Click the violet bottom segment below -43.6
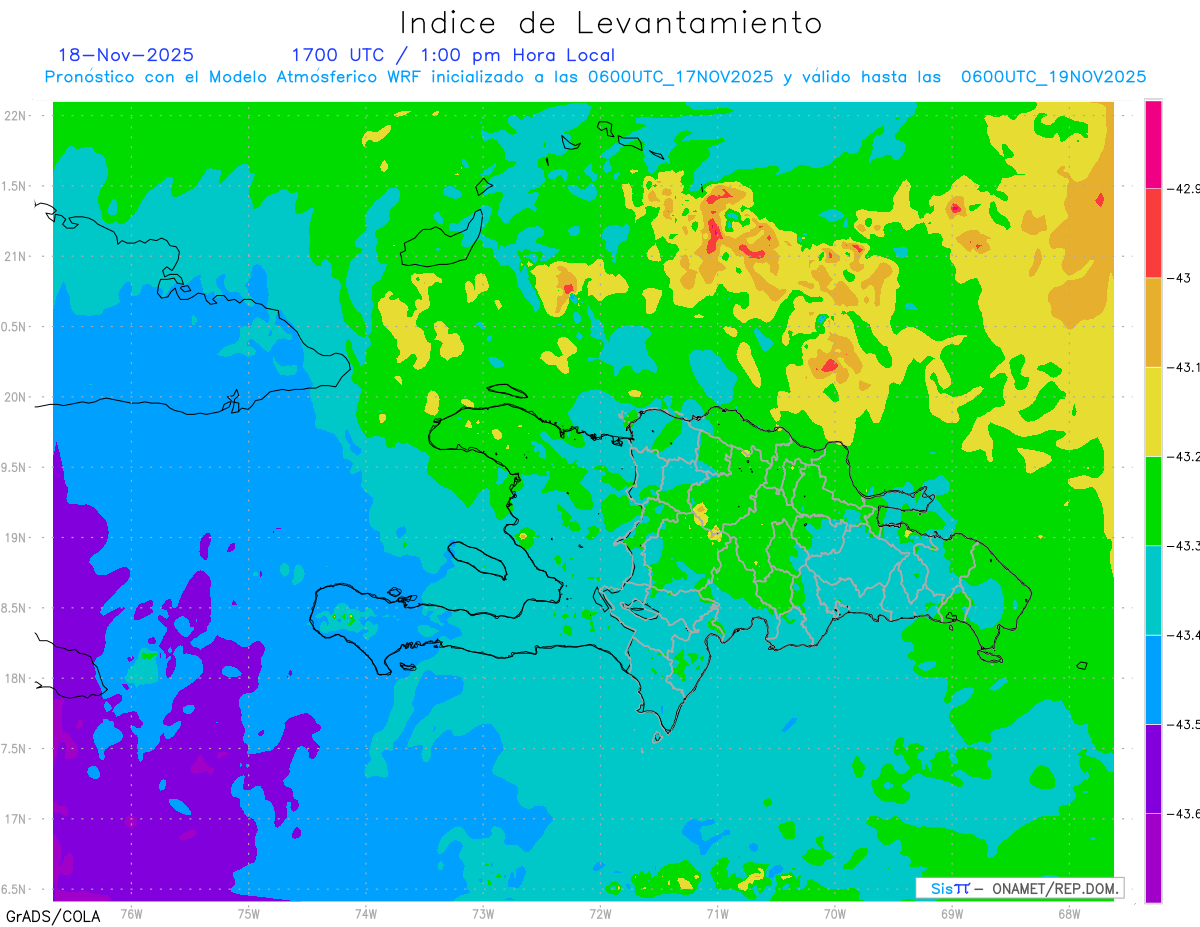This screenshot has height=927, width=1200. click(x=1153, y=857)
